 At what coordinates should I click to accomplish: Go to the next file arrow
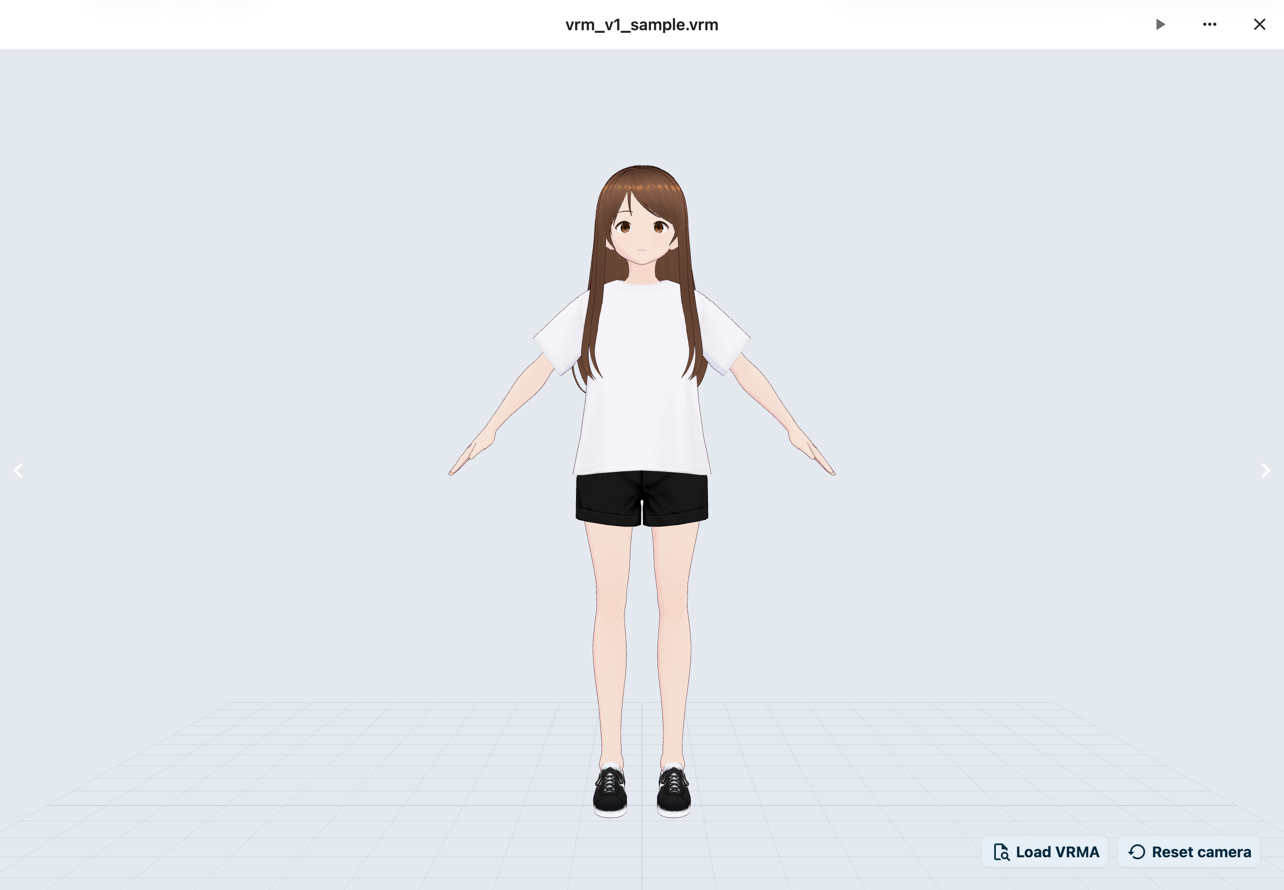pyautogui.click(x=1265, y=470)
